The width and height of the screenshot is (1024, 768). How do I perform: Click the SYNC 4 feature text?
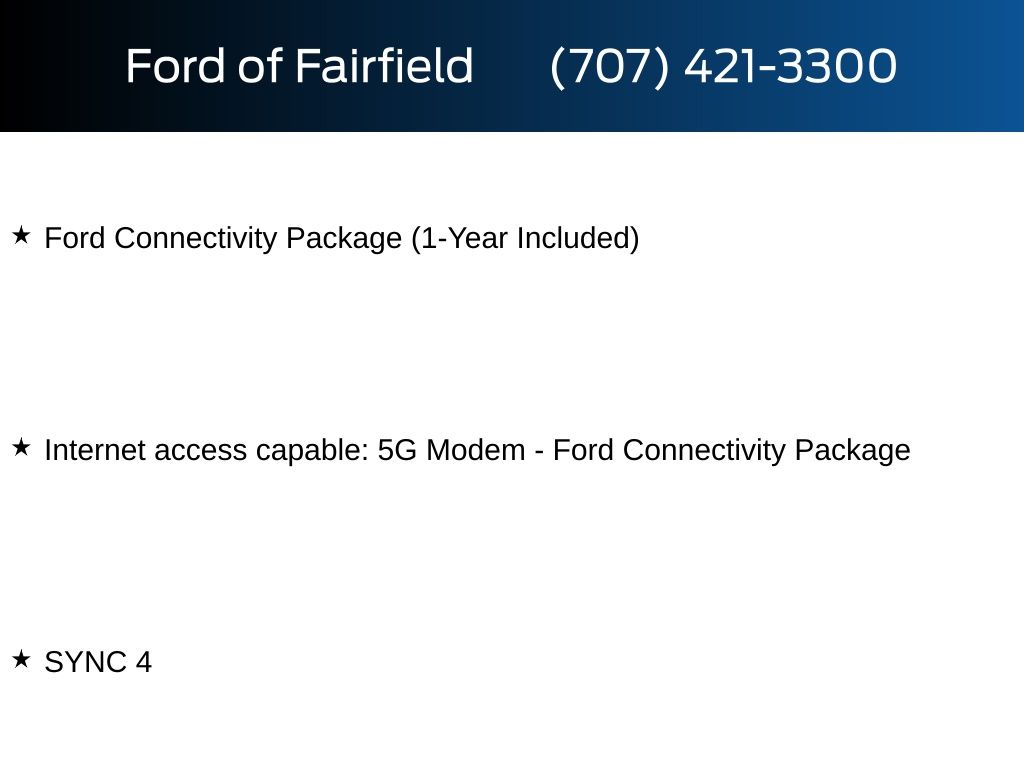click(x=98, y=662)
